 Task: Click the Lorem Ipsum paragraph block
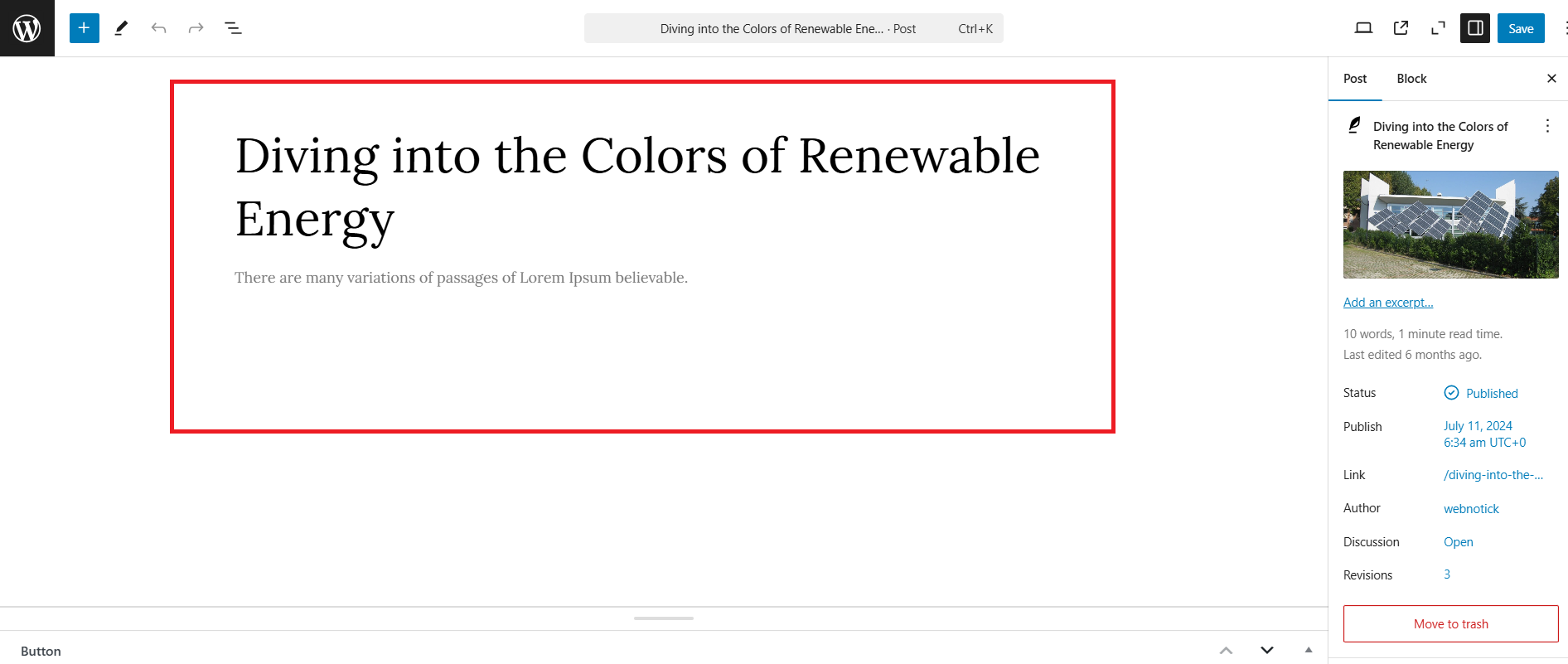461,278
